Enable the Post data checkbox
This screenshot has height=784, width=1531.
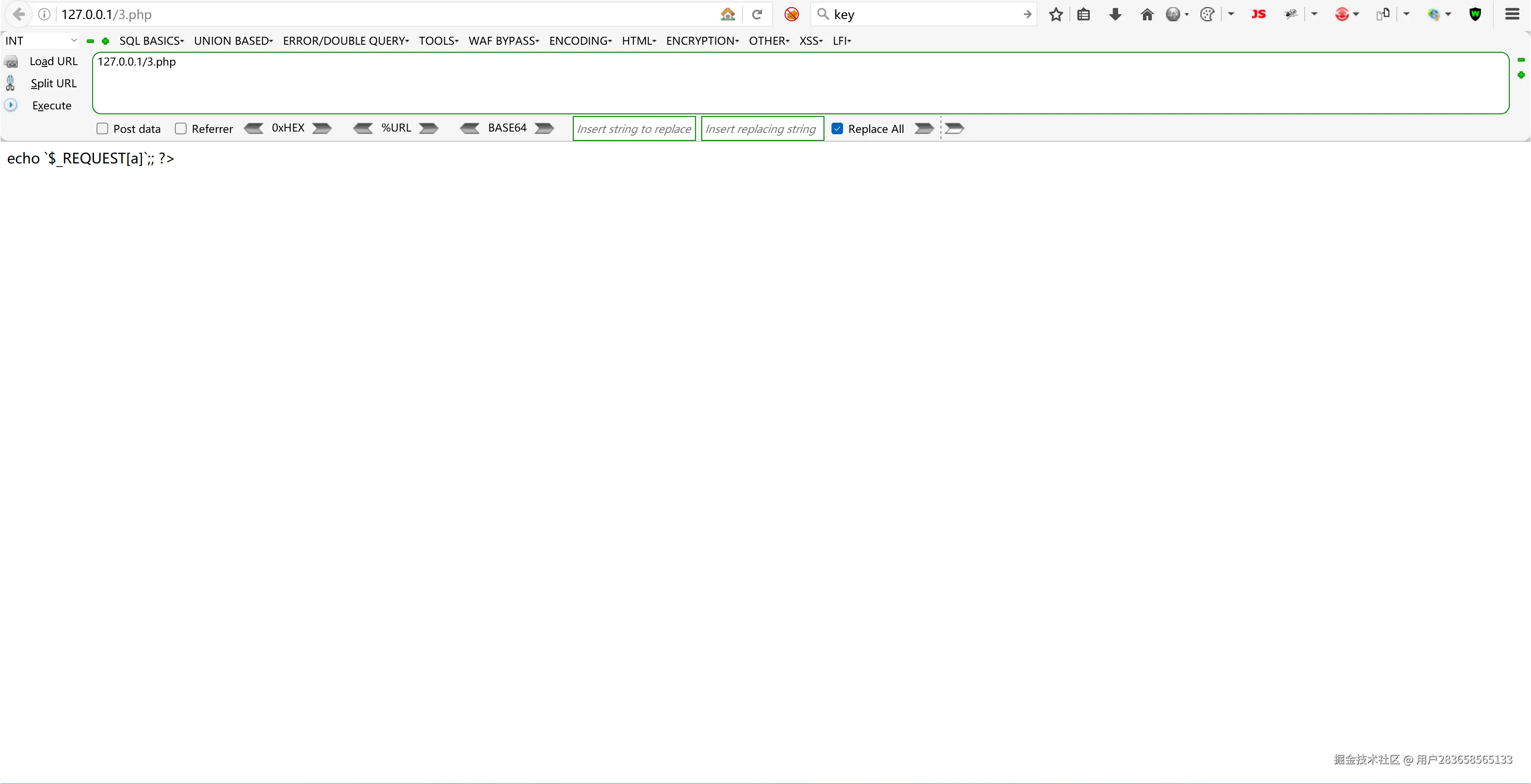[101, 128]
